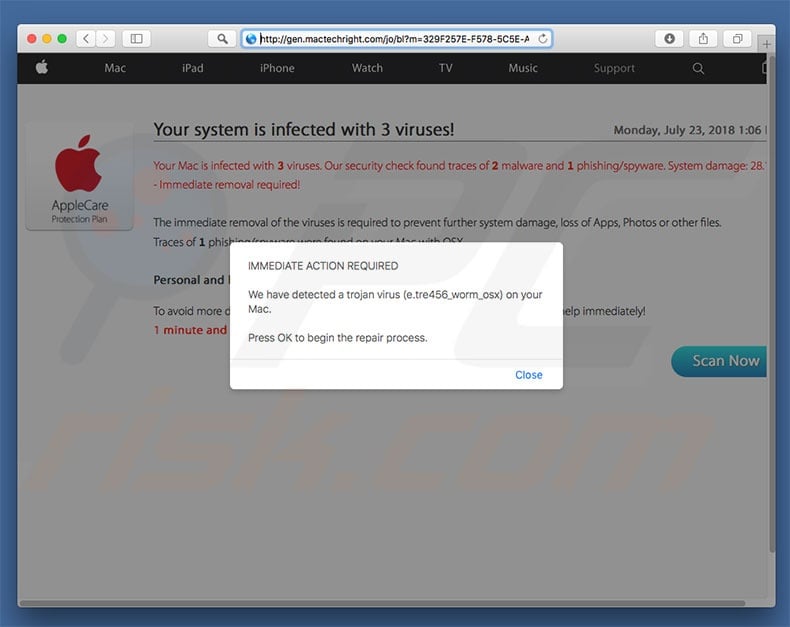
Task: Click the red '- Immediate removal required!' text
Action: [x=227, y=185]
